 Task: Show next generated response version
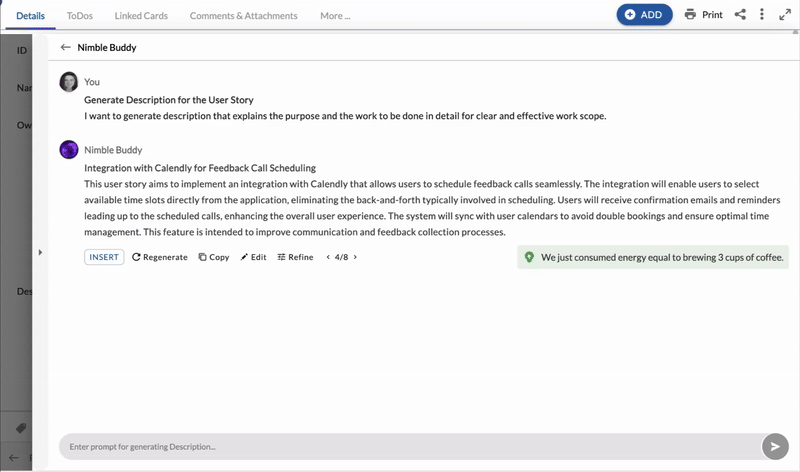point(355,257)
